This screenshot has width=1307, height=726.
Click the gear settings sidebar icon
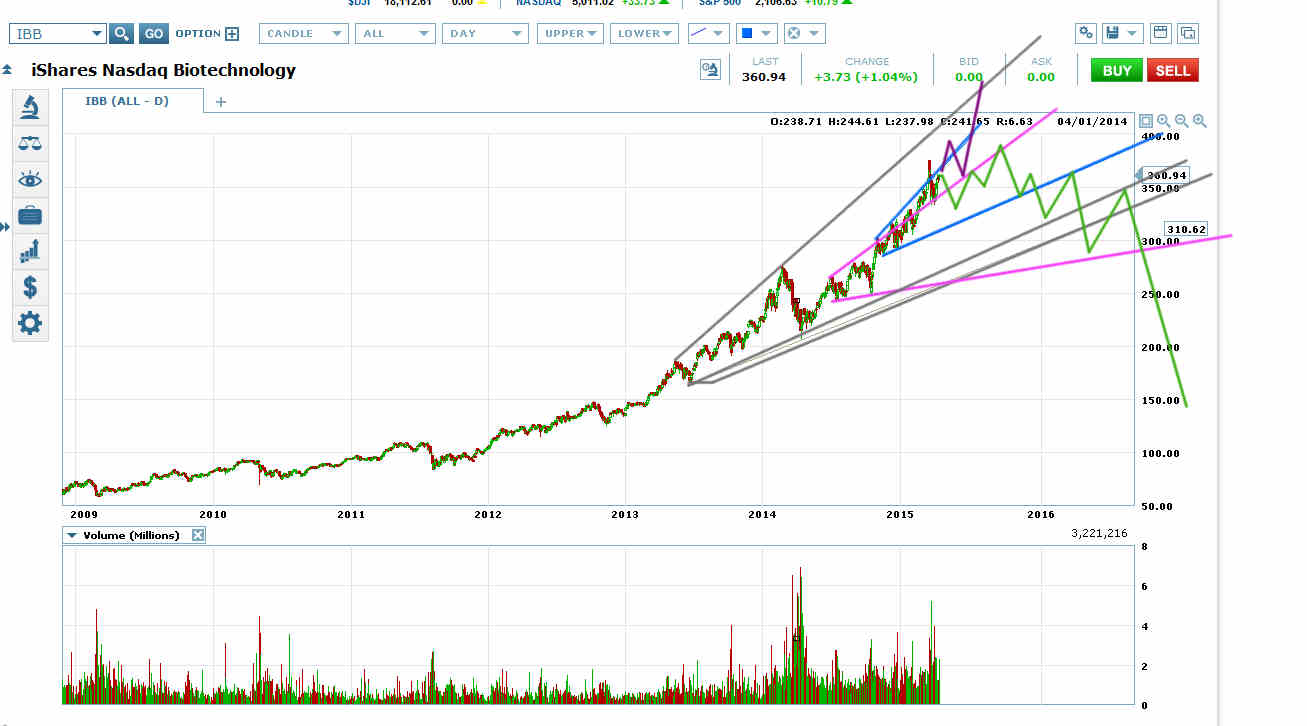pos(30,323)
